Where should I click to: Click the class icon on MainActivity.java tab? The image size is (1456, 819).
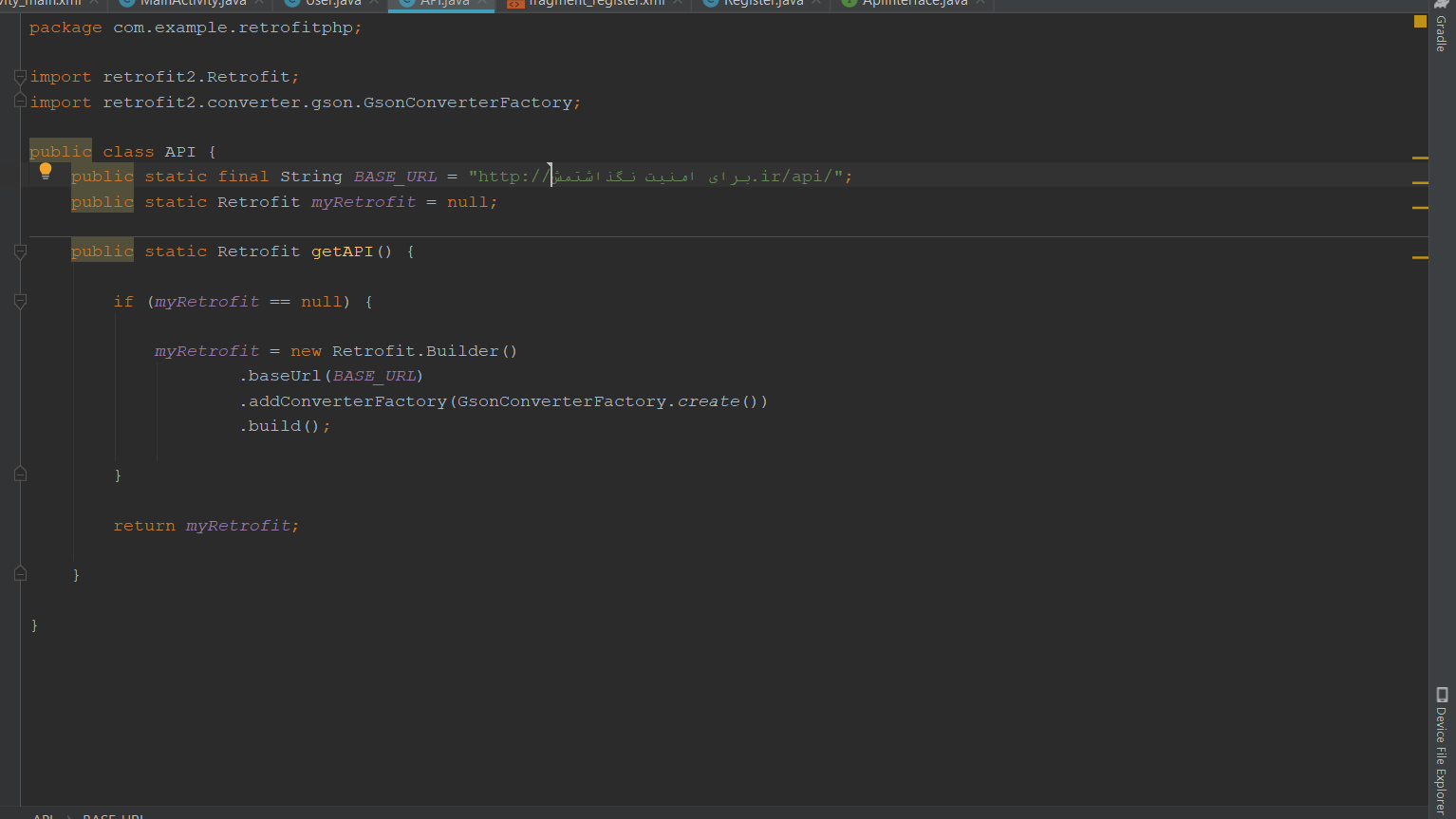click(x=128, y=3)
